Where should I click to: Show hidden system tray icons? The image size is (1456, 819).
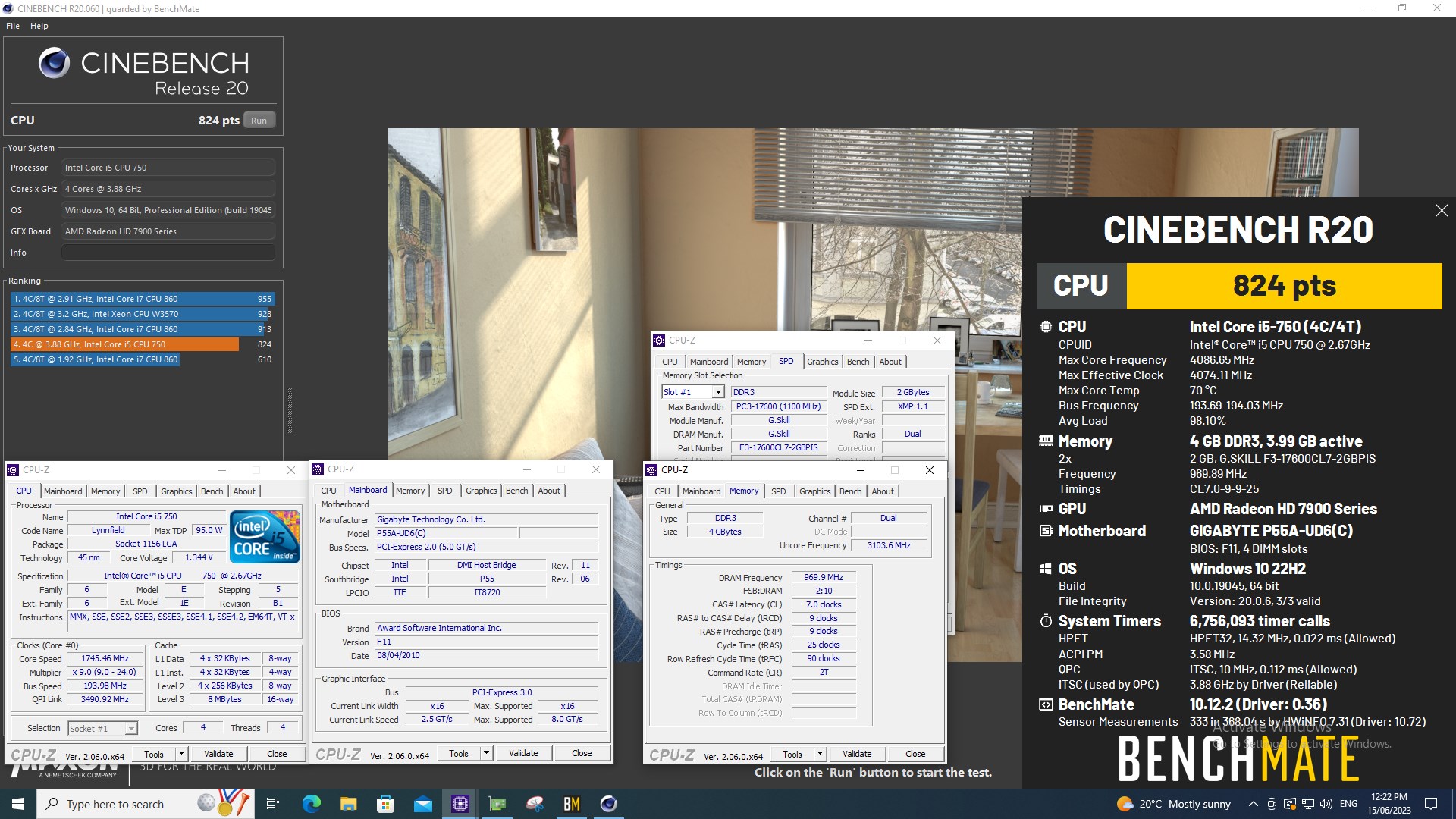1253,804
